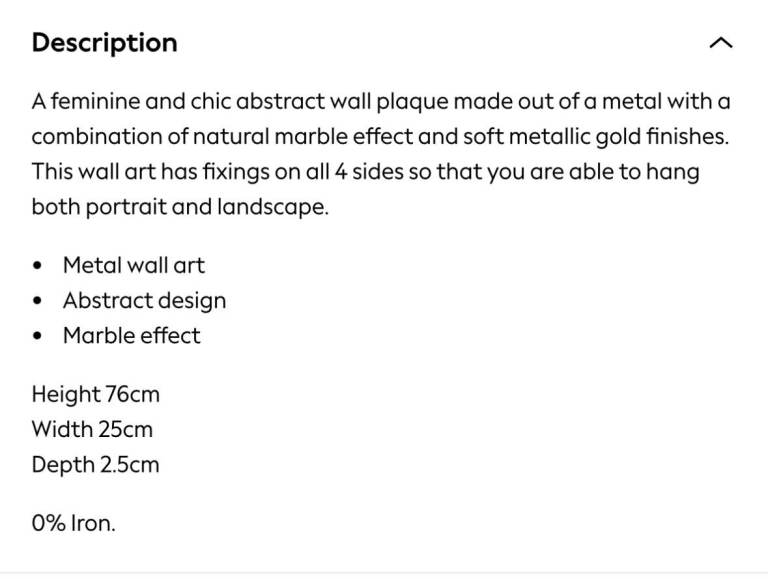Click the line starting 'This wall art has fixings'
This screenshot has height=579, width=768.
pyautogui.click(x=365, y=171)
